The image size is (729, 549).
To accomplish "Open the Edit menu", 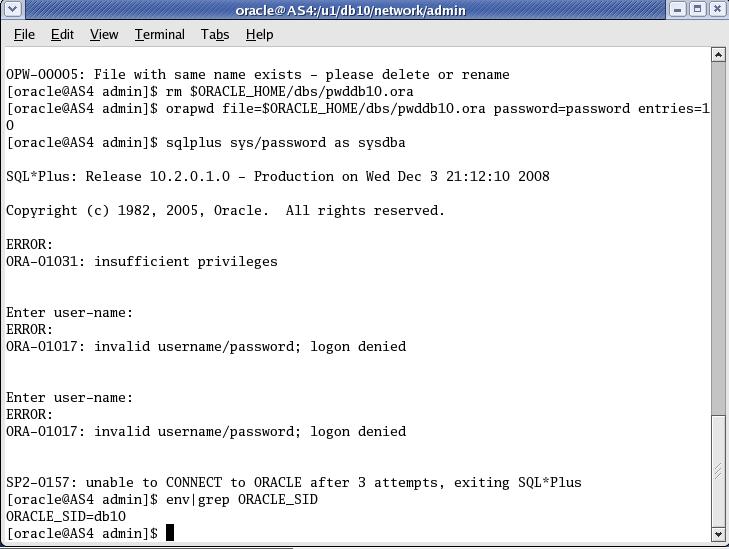I will 62,34.
